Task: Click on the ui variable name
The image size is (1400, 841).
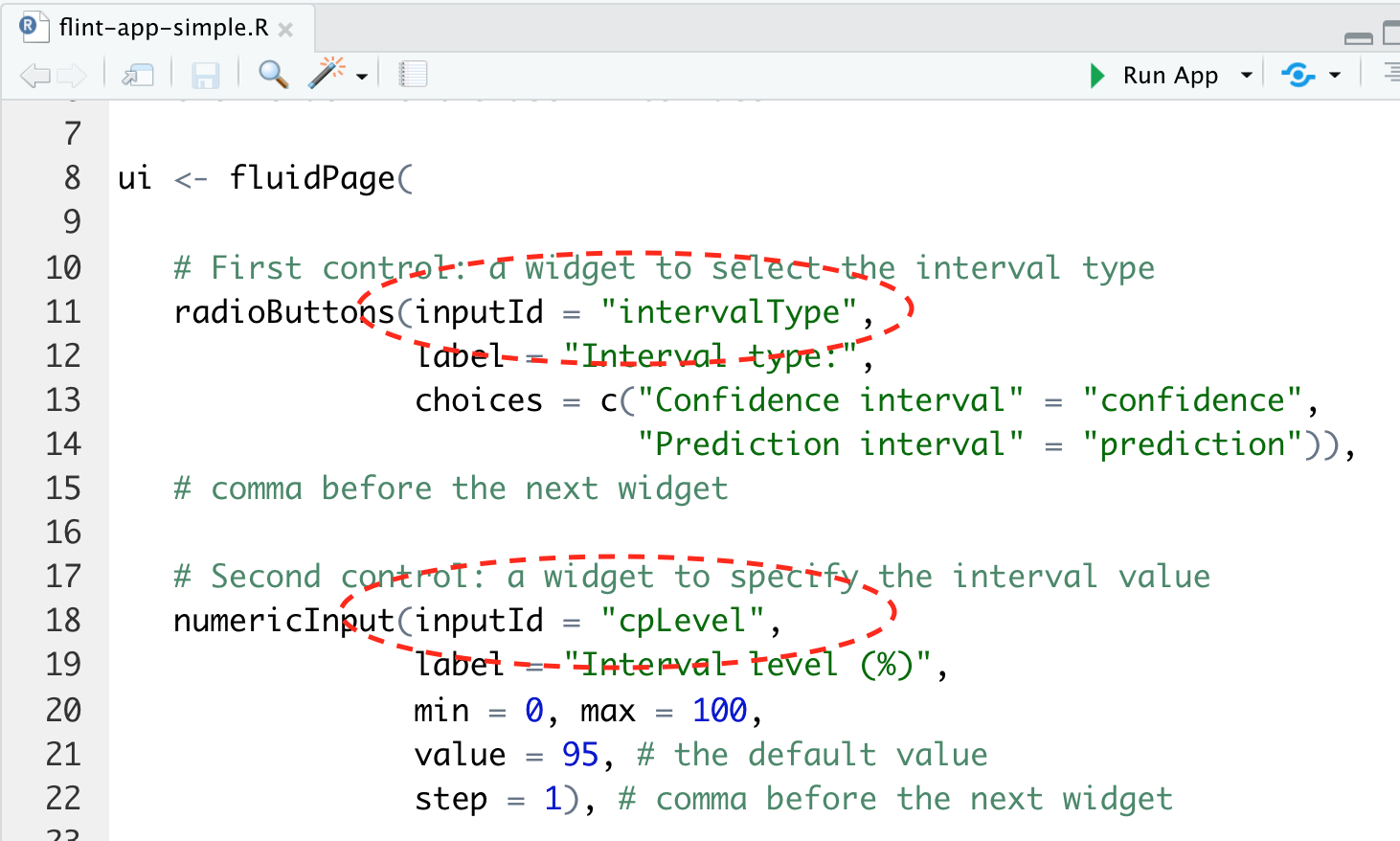Action: (x=135, y=178)
